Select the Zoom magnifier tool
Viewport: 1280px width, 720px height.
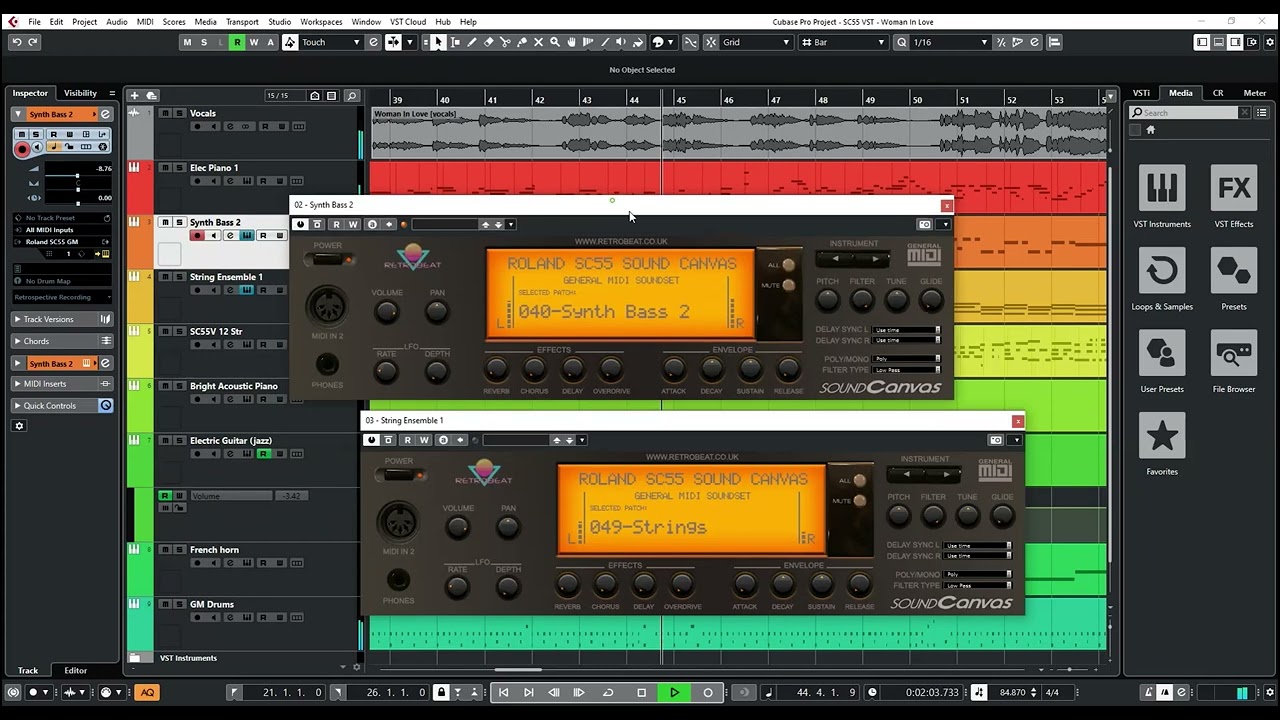point(555,42)
